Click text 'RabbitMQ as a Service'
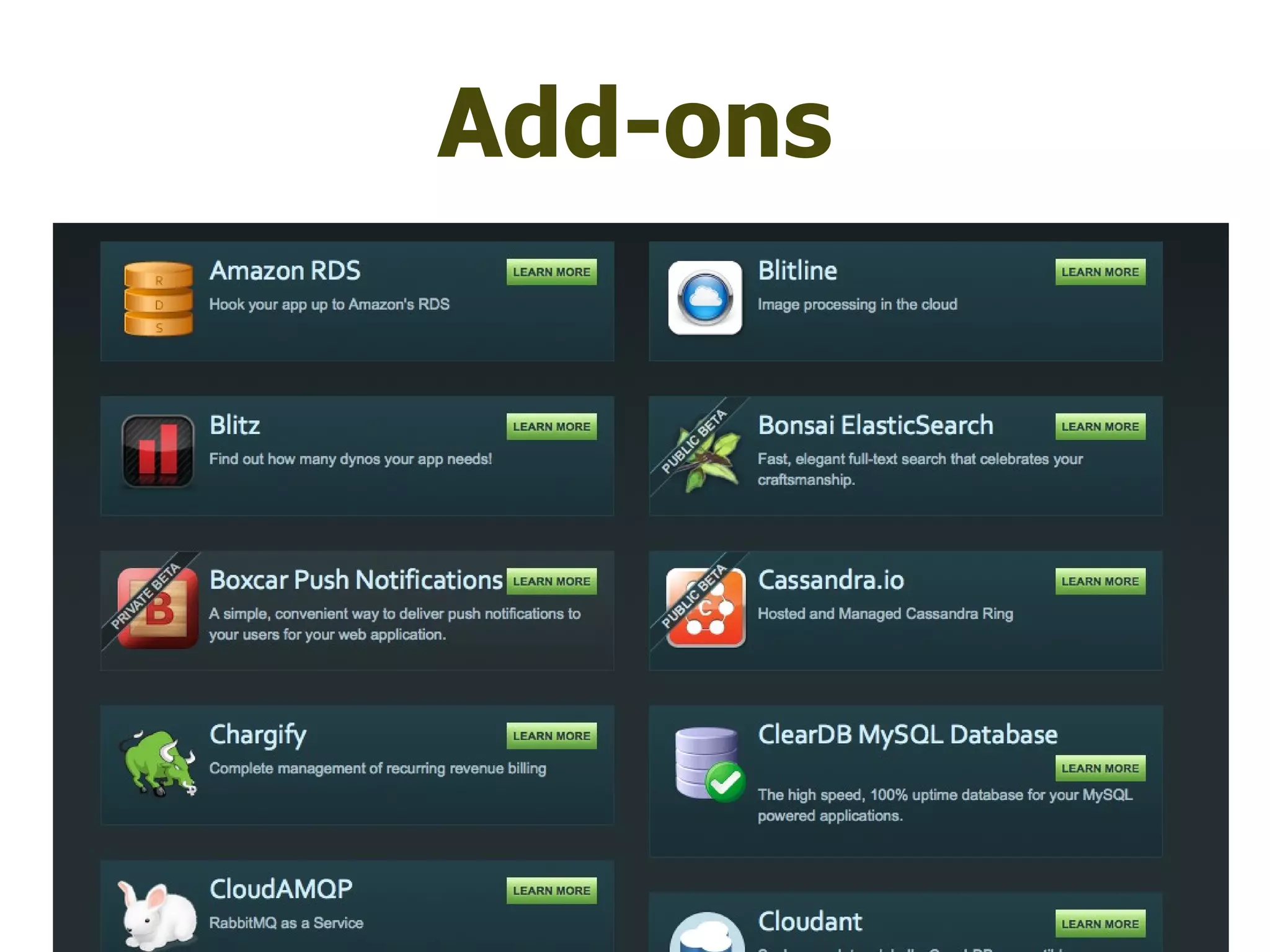Screen dimensions: 1270x952 coord(286,923)
